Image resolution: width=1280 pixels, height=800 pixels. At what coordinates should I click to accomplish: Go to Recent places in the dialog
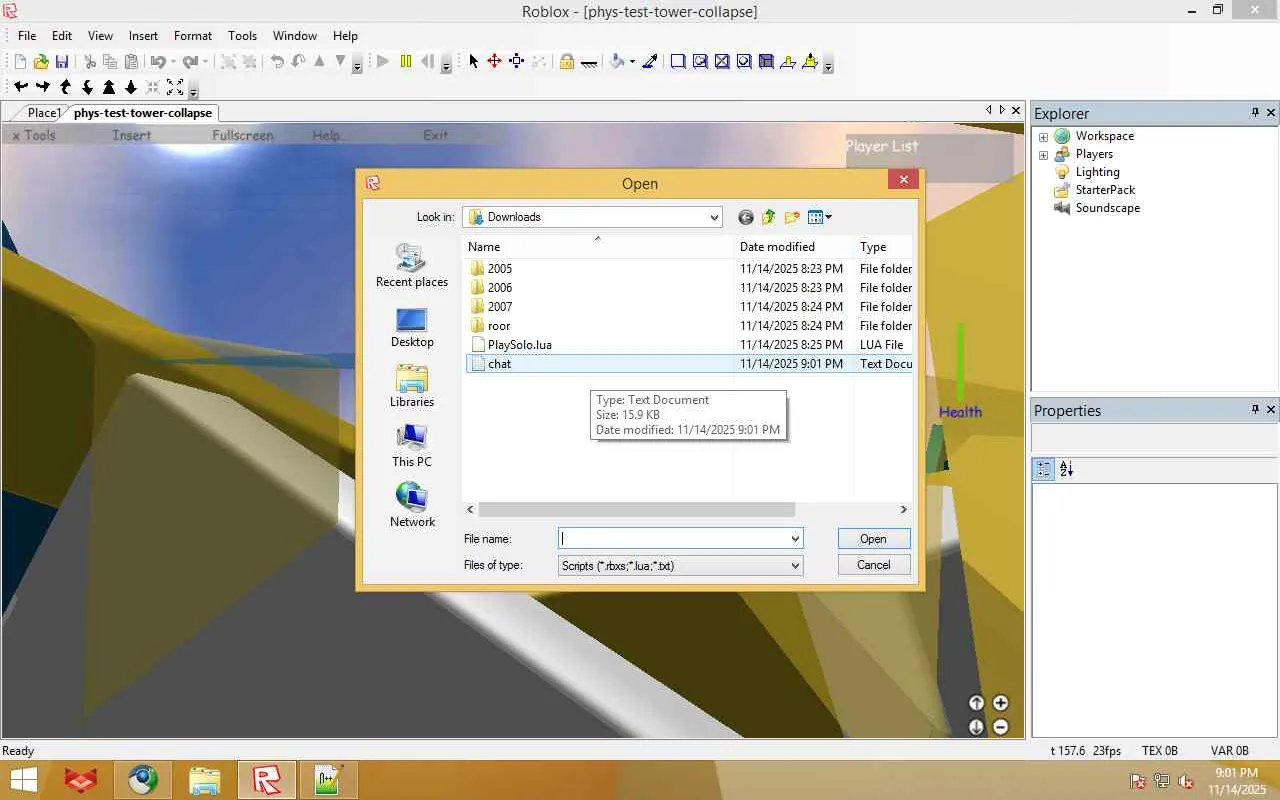click(x=412, y=266)
